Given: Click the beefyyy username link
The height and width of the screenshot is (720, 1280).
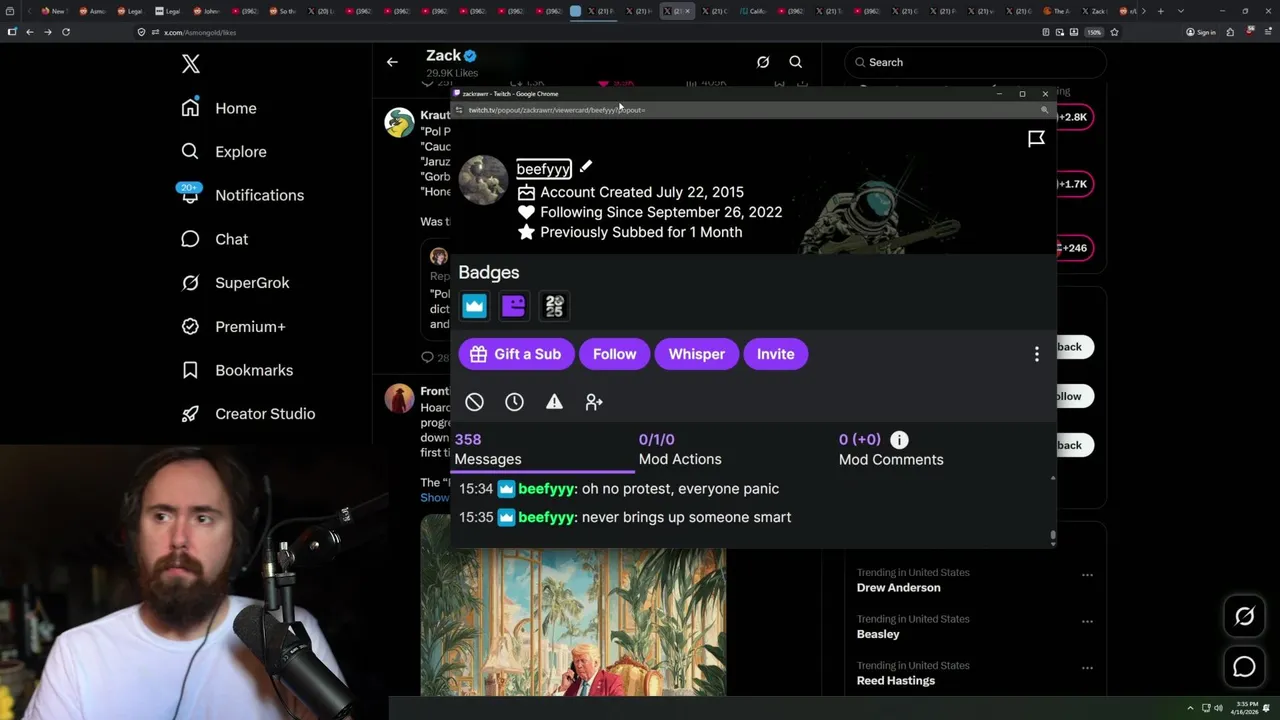Looking at the screenshot, I should tap(544, 169).
